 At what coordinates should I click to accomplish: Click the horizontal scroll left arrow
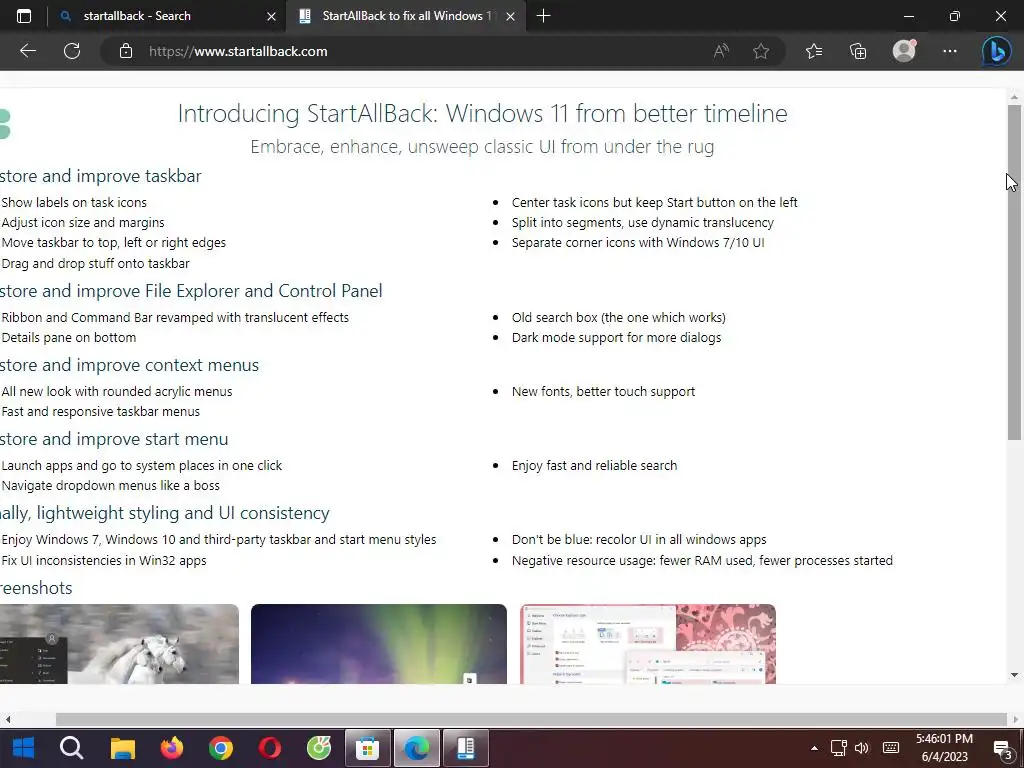tap(8, 720)
